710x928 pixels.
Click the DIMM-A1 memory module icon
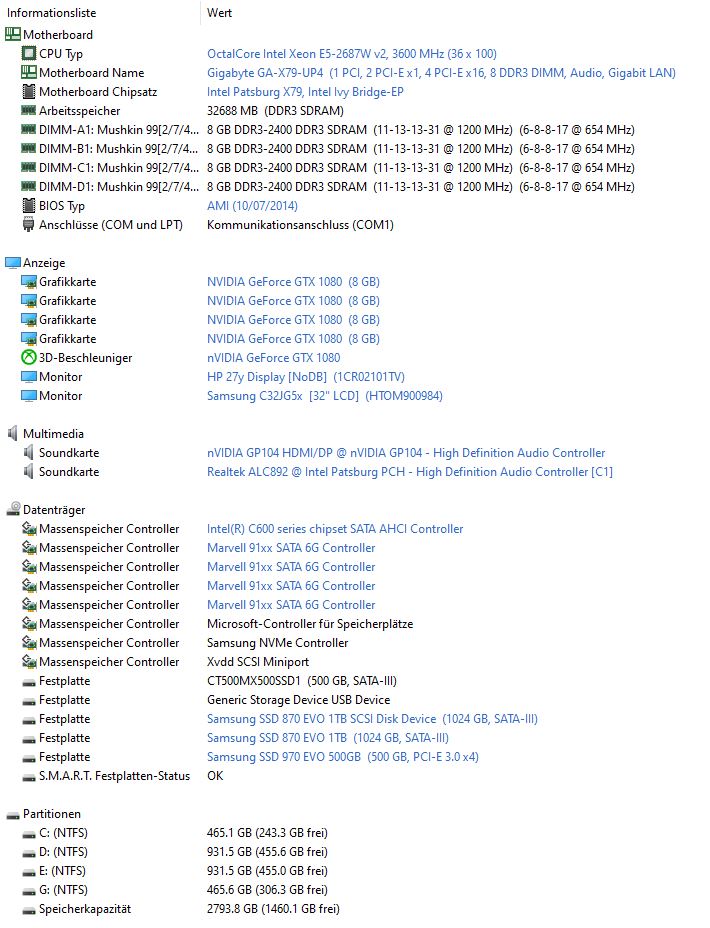tap(28, 129)
